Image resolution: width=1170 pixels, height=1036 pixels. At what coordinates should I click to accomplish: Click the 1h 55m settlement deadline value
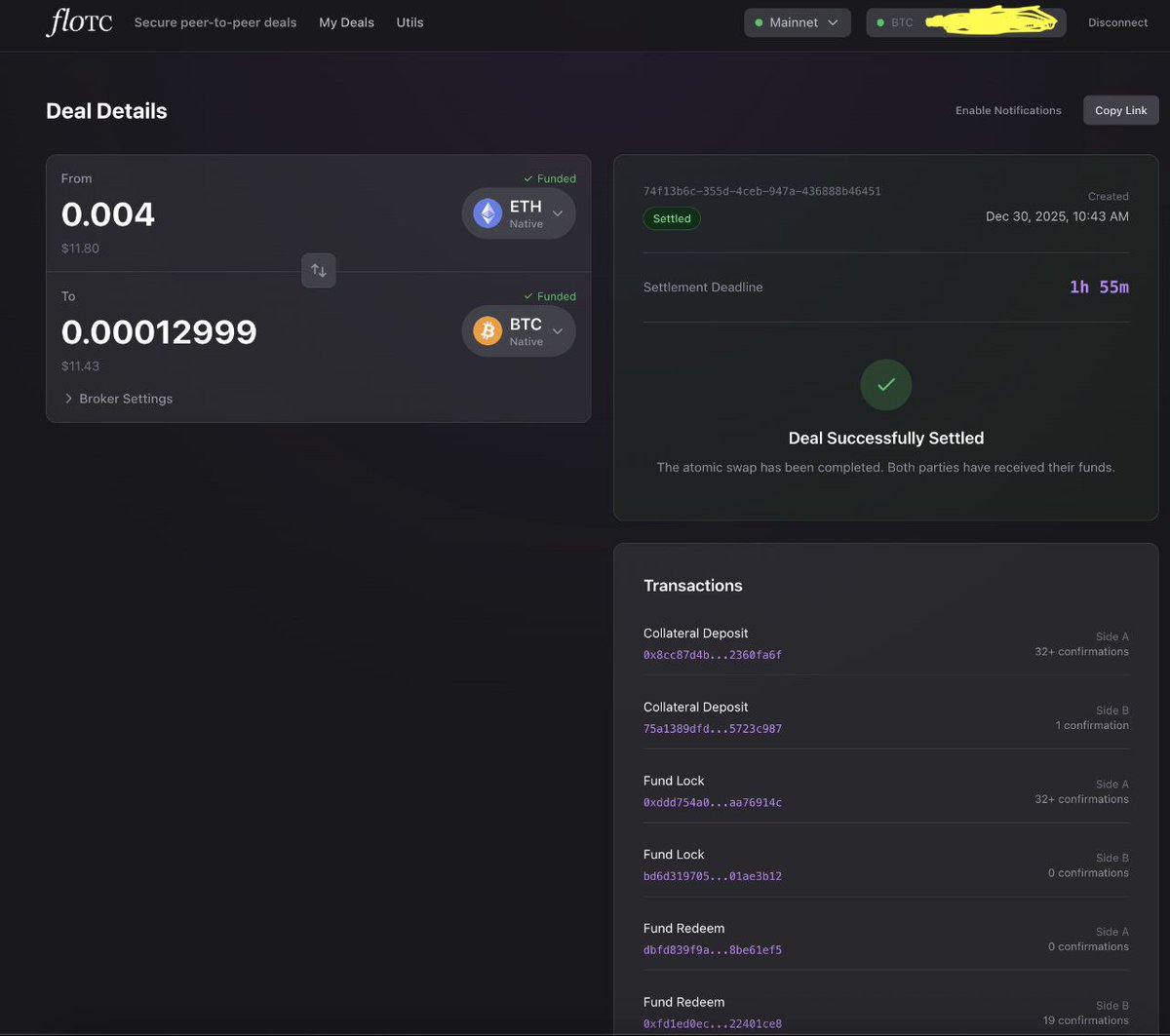1099,287
